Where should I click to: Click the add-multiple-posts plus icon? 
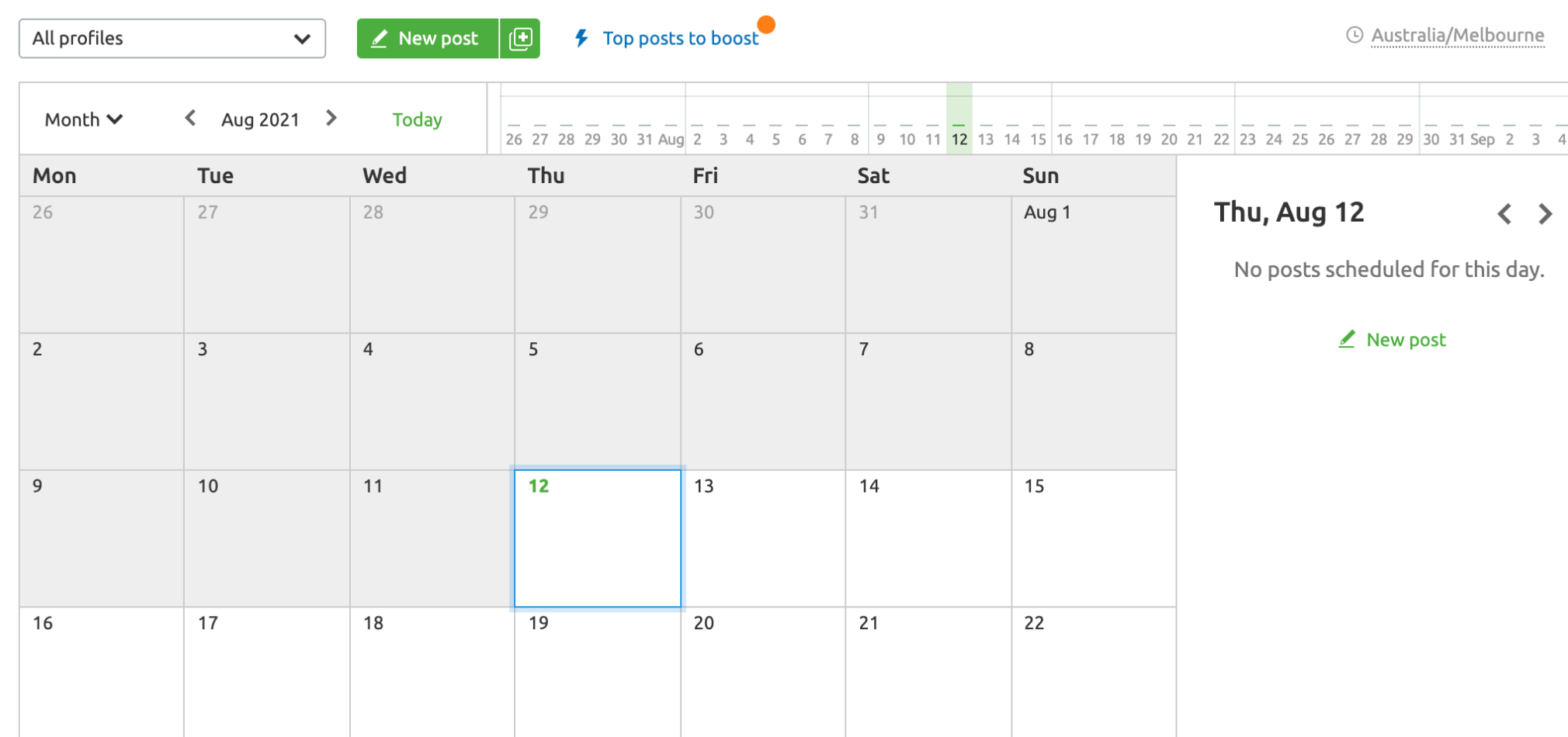tap(520, 38)
